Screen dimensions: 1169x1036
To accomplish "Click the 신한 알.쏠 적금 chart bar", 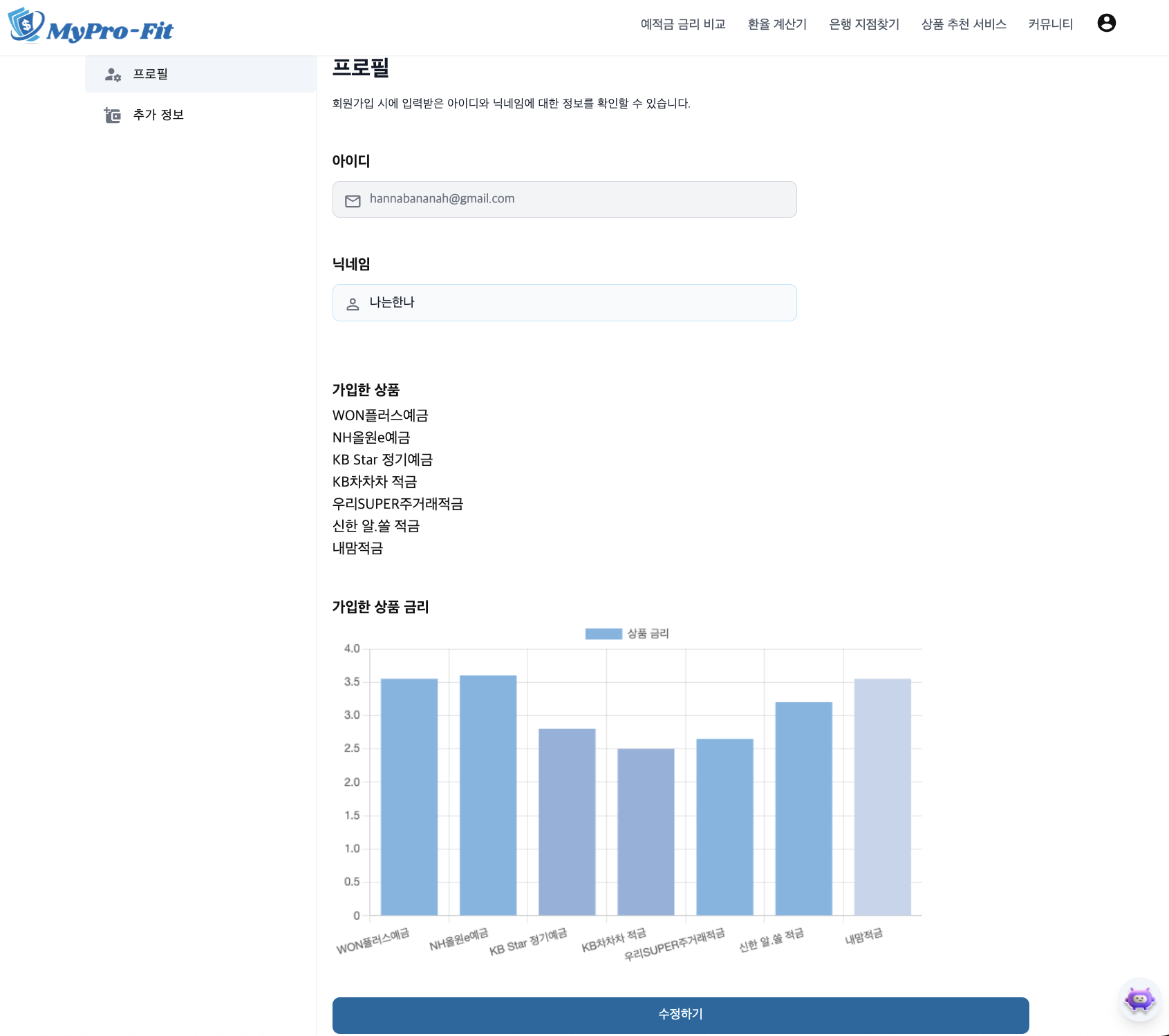I will pyautogui.click(x=803, y=809).
